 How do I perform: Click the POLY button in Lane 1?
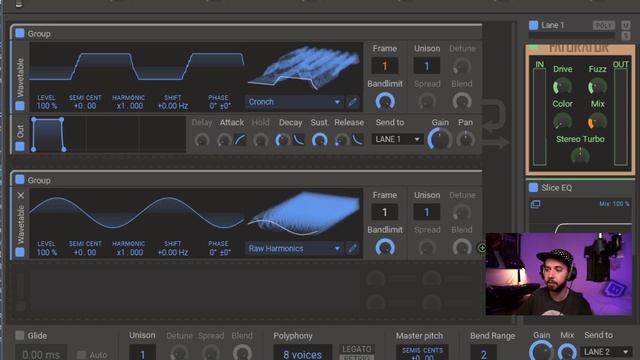pyautogui.click(x=603, y=25)
